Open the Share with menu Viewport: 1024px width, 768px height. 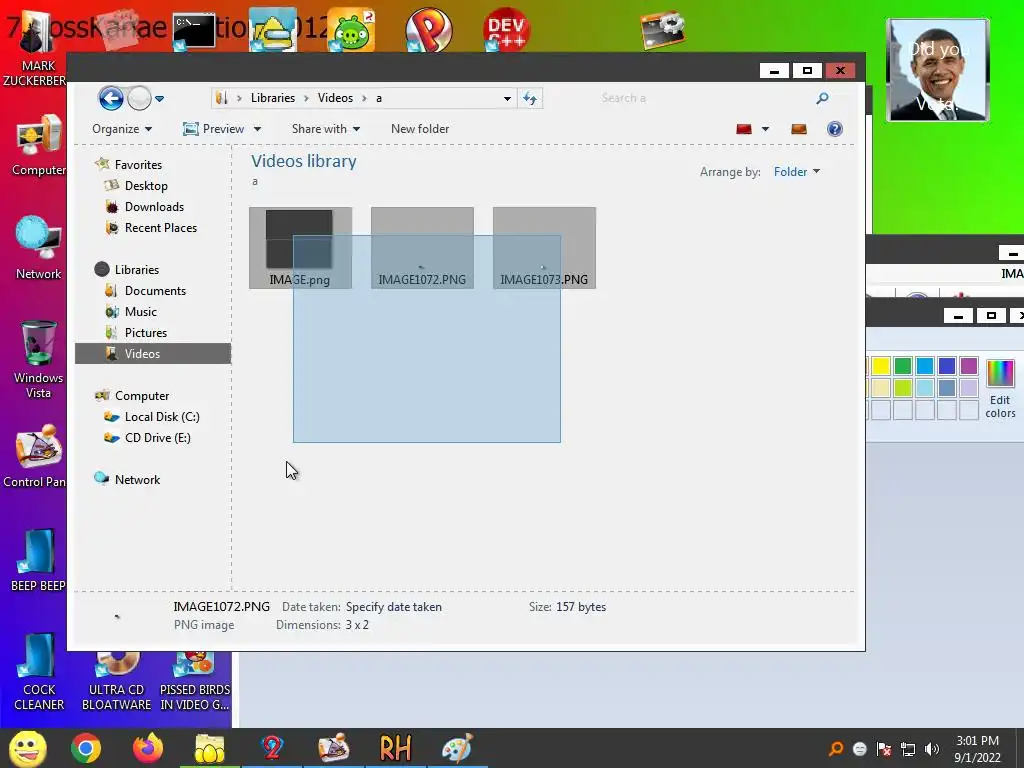pos(325,129)
